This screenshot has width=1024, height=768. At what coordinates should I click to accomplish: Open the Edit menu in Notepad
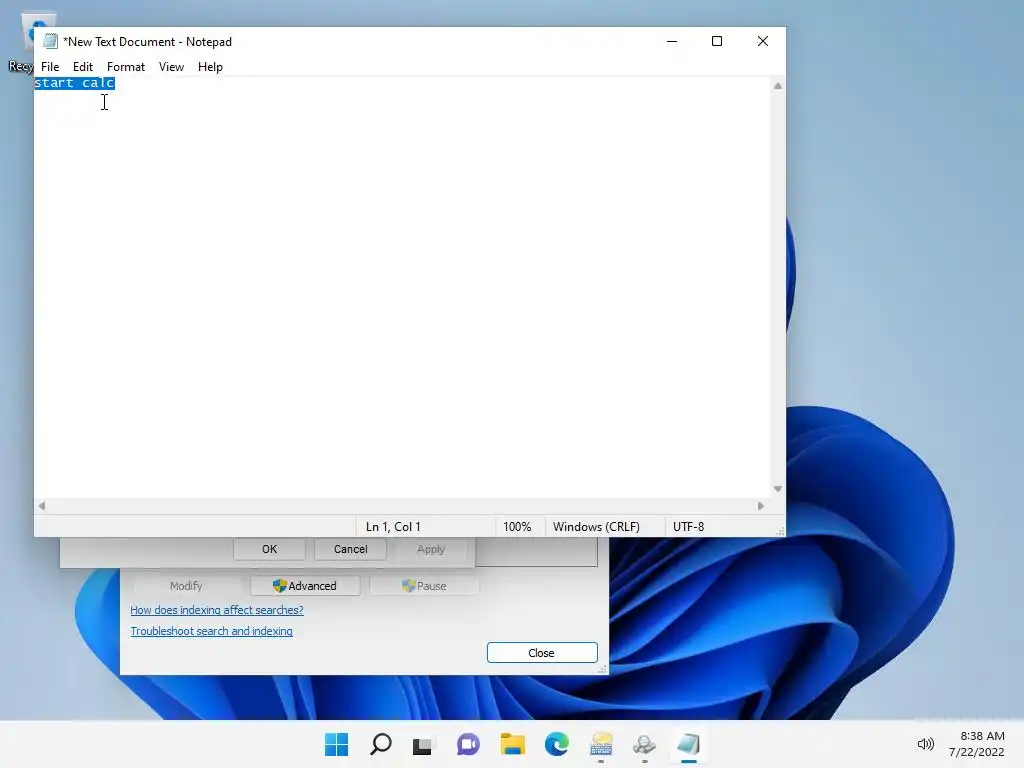point(82,67)
